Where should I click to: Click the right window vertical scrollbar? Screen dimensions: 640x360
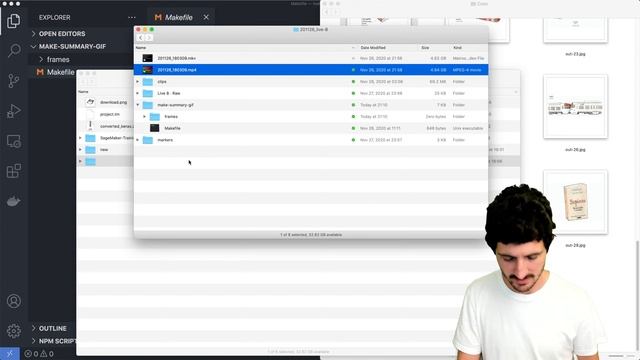[x=637, y=295]
